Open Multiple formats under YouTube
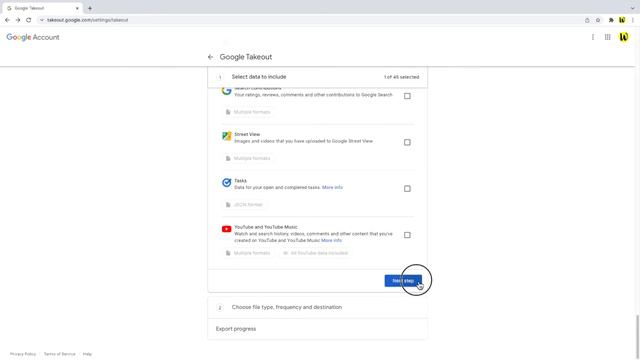Viewport: 640px width, 360px height. tap(248, 253)
